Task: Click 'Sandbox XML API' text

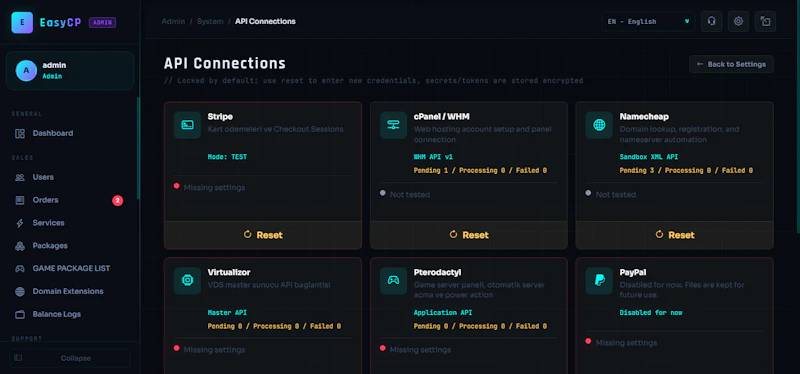Action: (x=648, y=157)
